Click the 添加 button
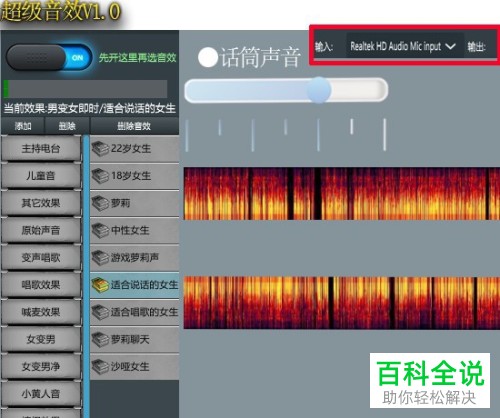 pos(23,126)
